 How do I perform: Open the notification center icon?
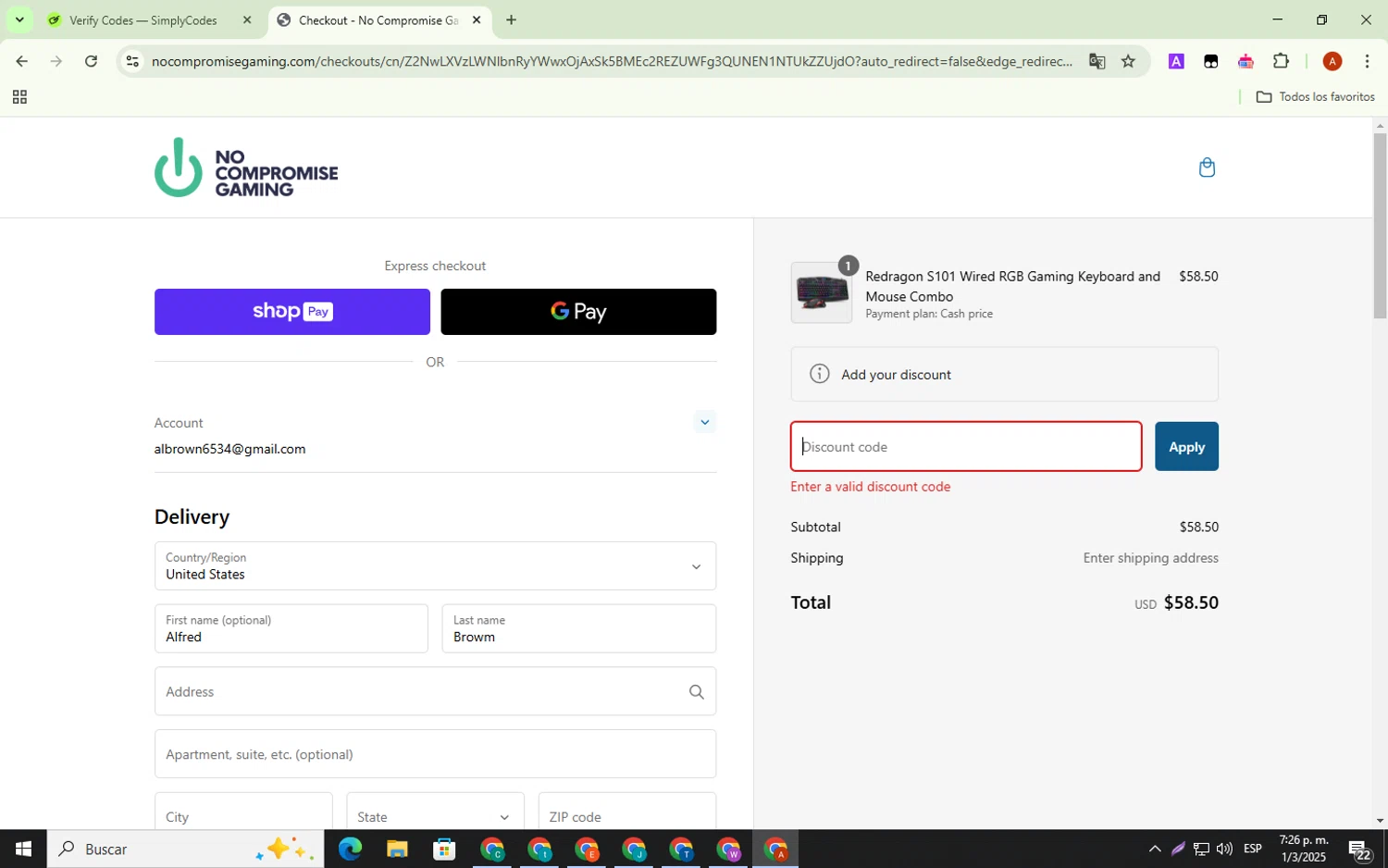click(1359, 849)
